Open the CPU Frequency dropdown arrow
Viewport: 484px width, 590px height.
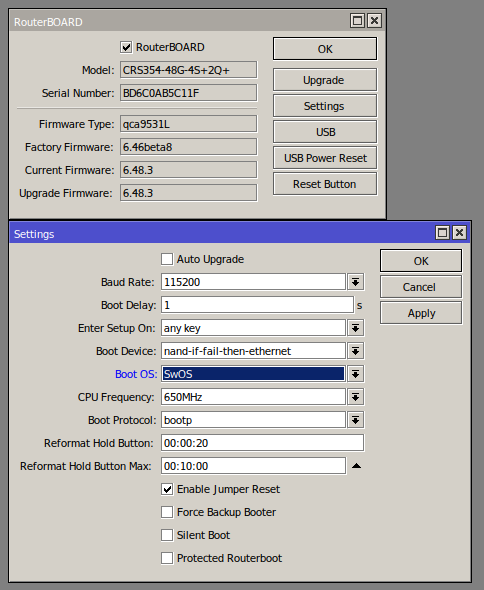point(355,397)
